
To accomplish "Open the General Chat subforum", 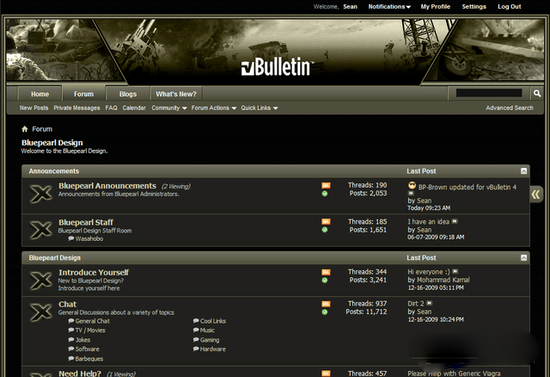I will [92, 321].
